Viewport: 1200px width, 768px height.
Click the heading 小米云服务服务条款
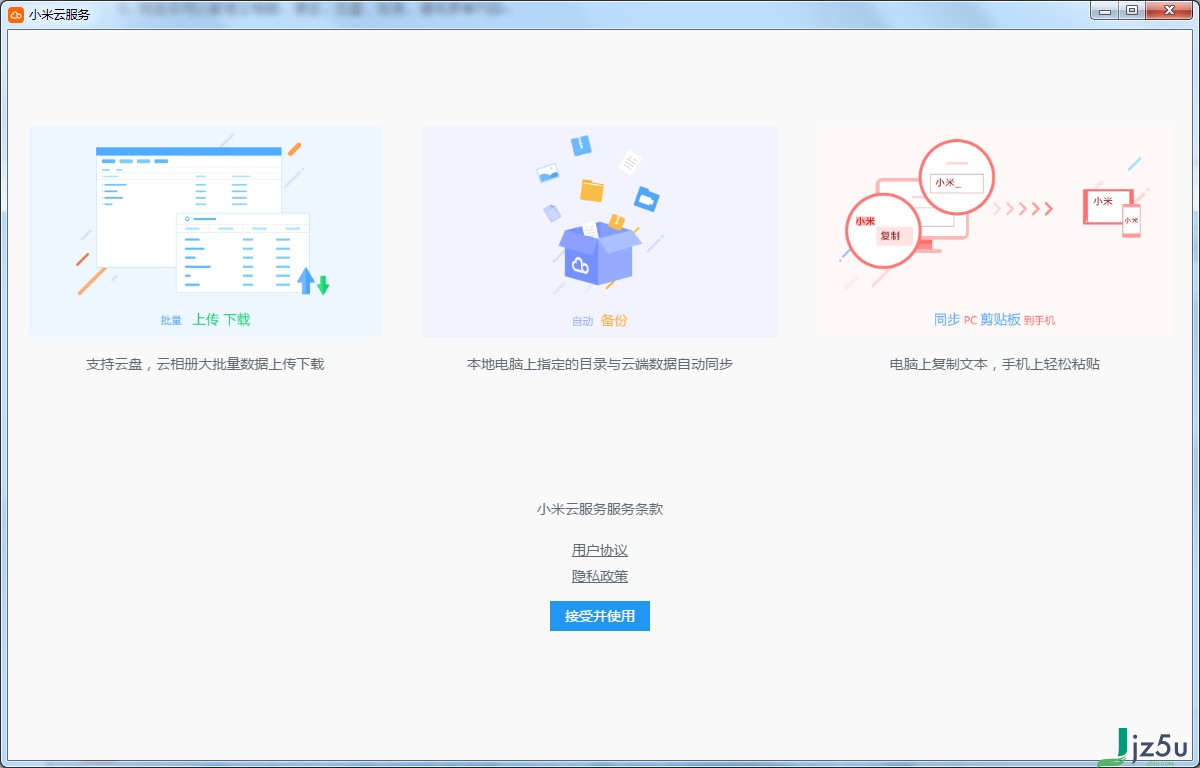point(600,509)
